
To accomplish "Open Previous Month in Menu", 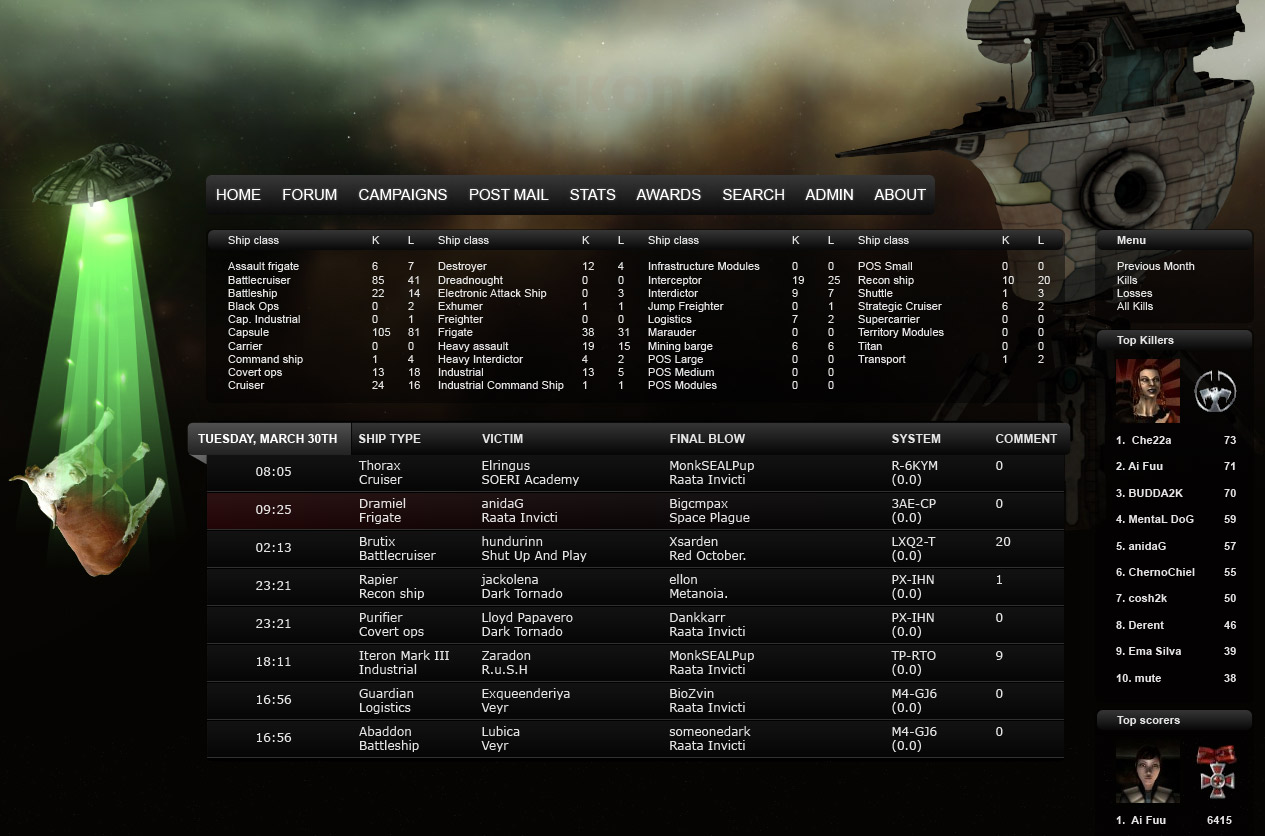I will tap(1155, 266).
